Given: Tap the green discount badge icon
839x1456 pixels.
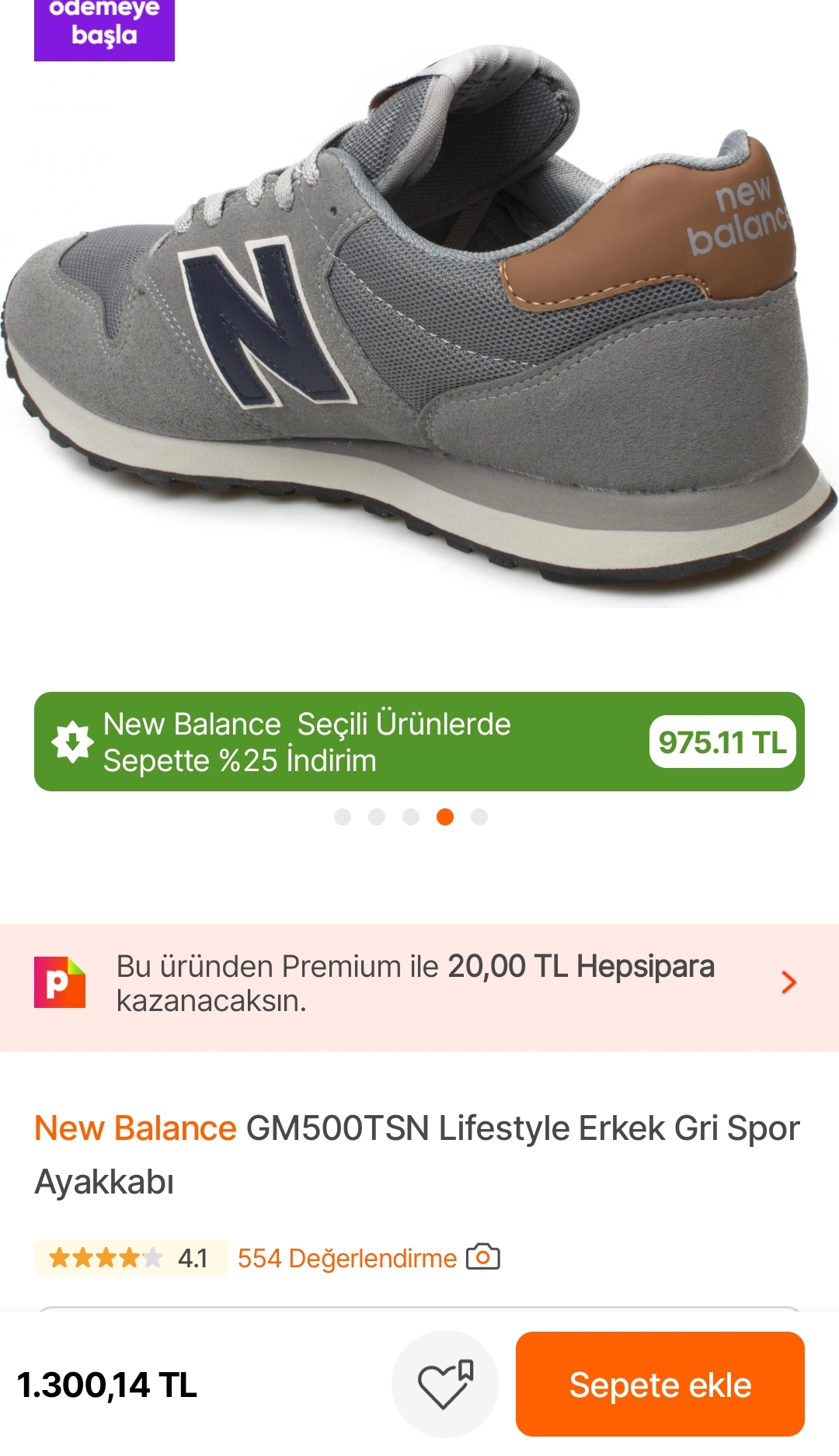Looking at the screenshot, I should click(x=72, y=742).
